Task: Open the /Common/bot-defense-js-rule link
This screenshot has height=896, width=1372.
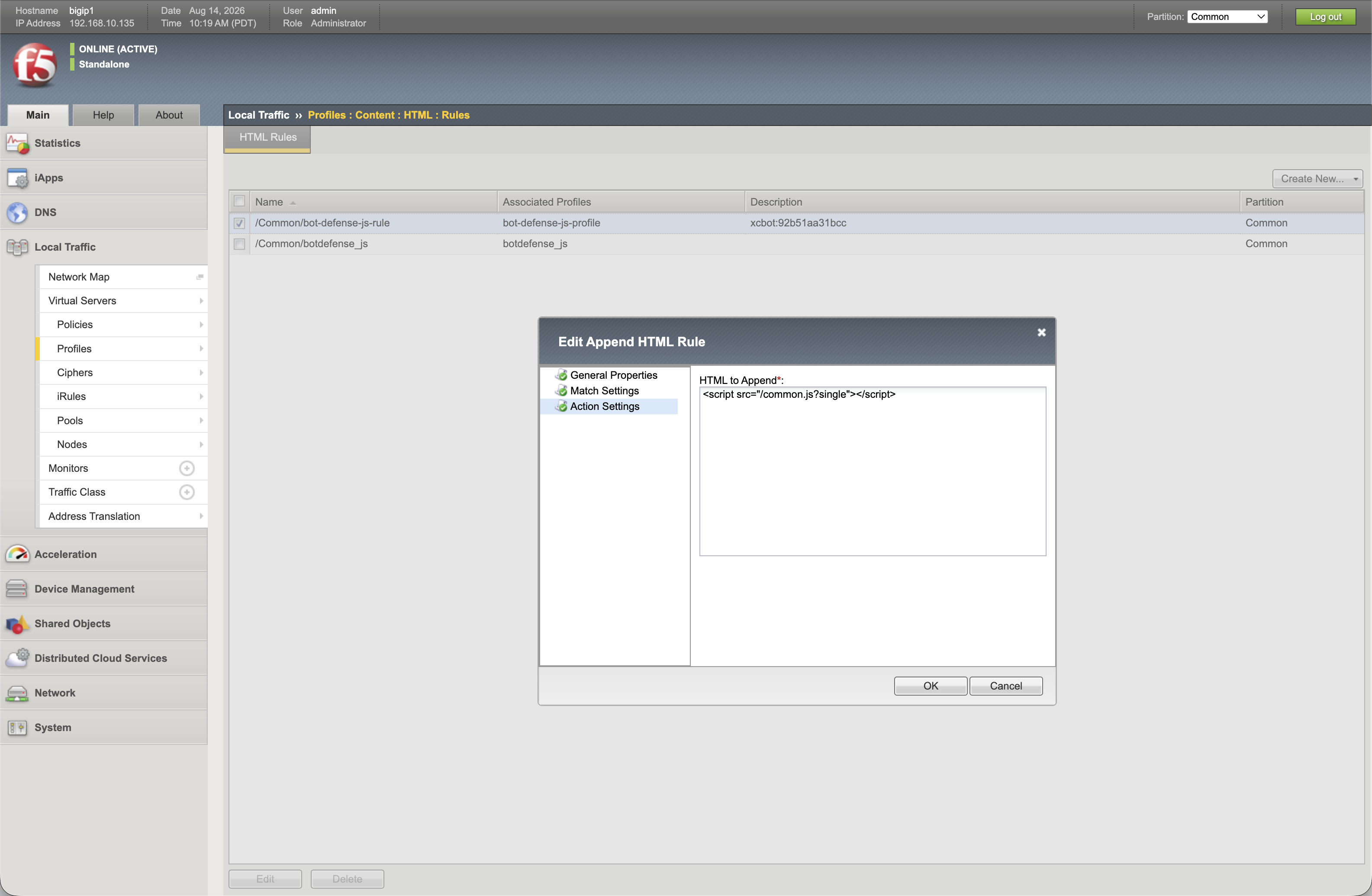Action: pyautogui.click(x=322, y=223)
